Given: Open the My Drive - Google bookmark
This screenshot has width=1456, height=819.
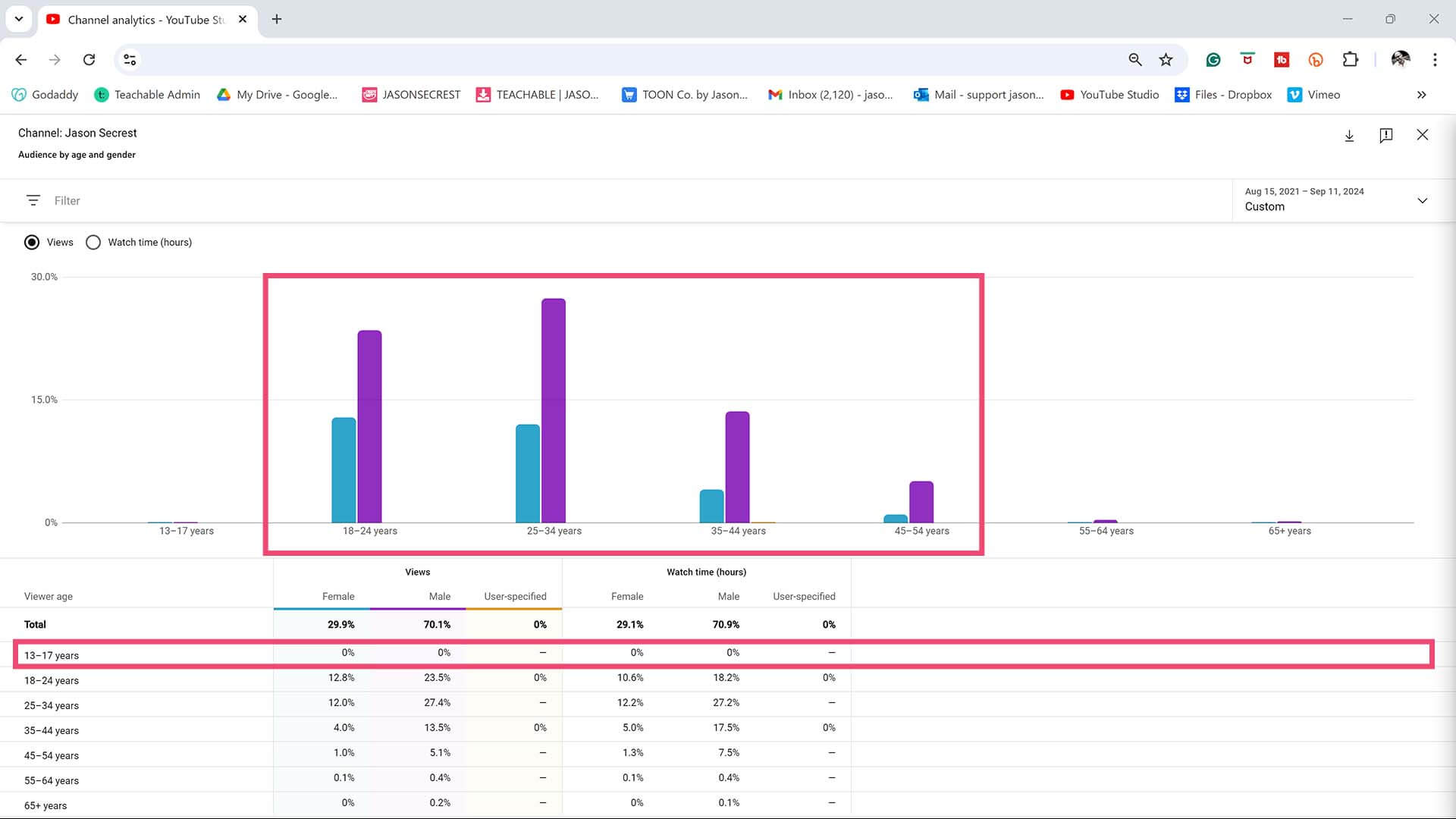Looking at the screenshot, I should [277, 95].
